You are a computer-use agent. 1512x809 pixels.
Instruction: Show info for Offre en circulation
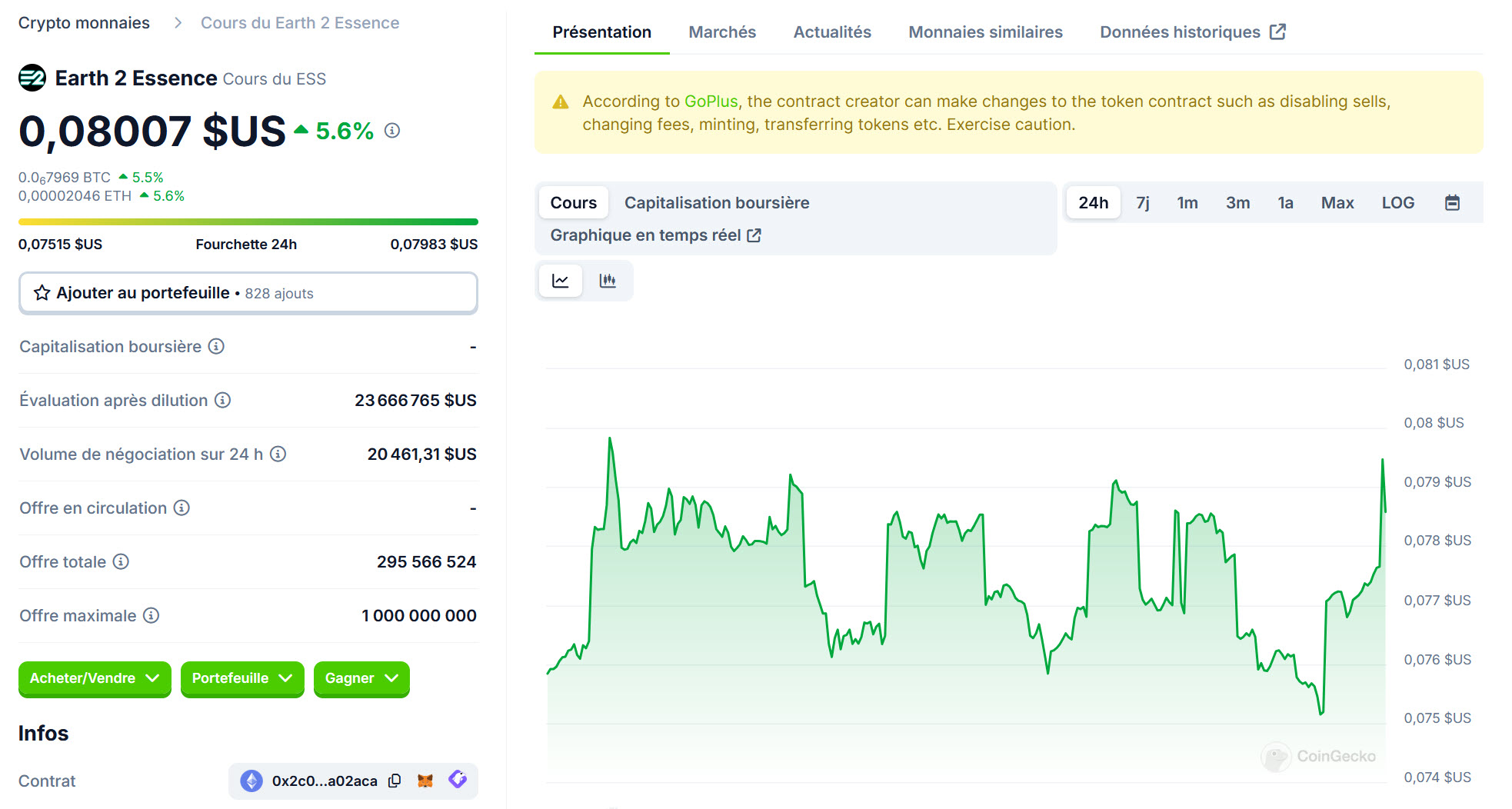click(182, 508)
